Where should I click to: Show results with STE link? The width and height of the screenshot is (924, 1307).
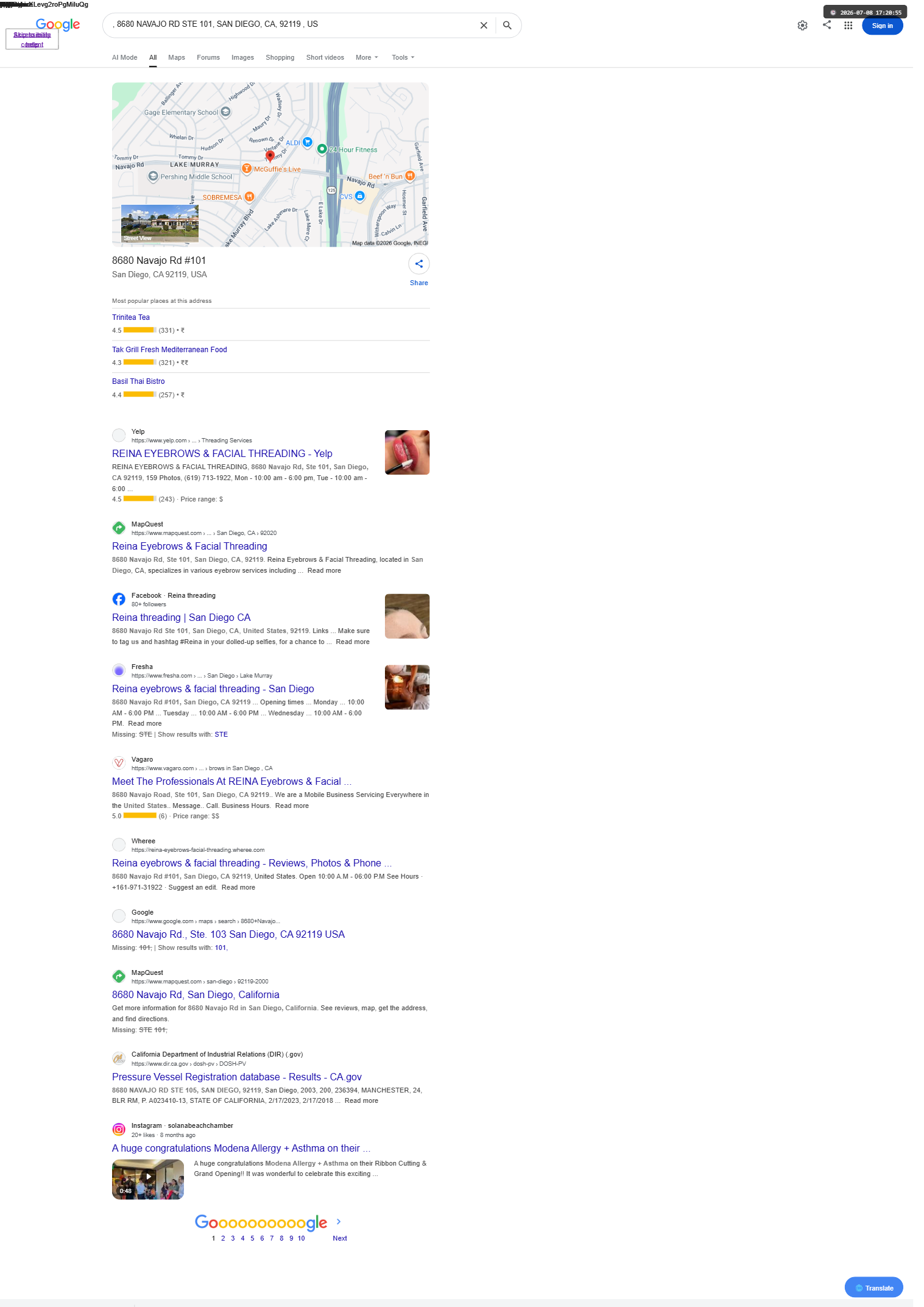click(x=221, y=734)
